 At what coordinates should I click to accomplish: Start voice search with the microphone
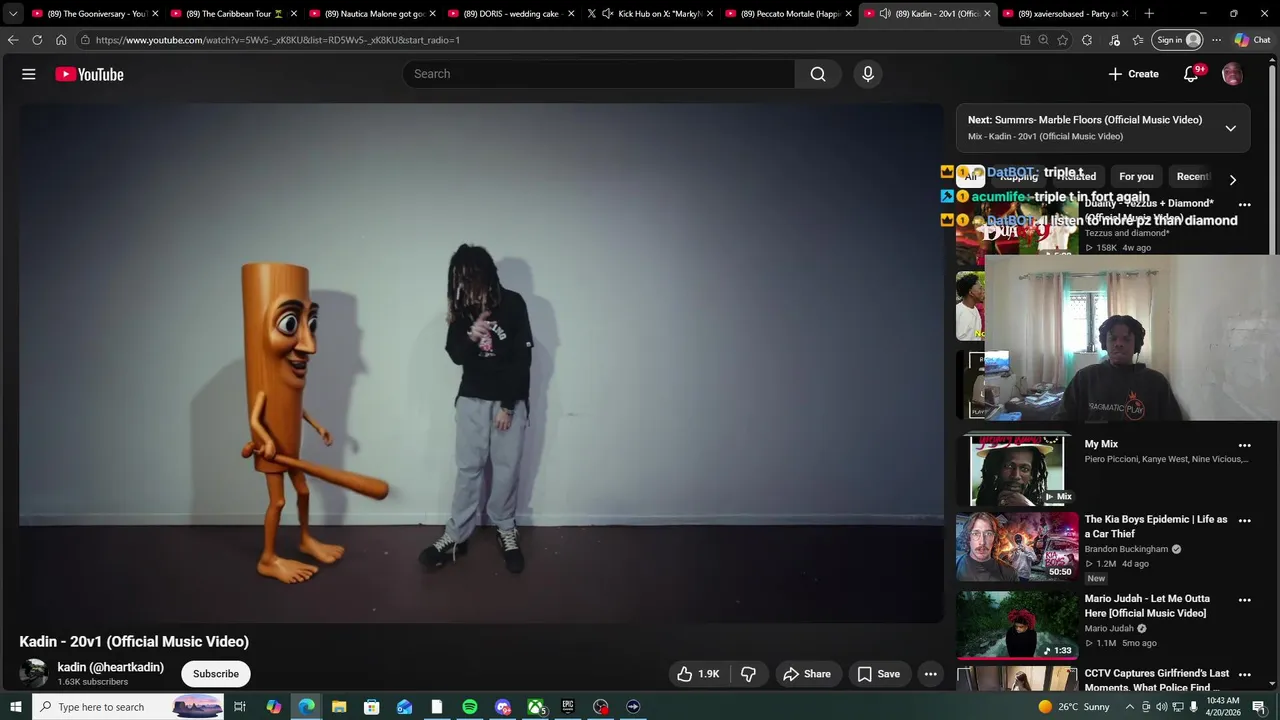coord(868,74)
